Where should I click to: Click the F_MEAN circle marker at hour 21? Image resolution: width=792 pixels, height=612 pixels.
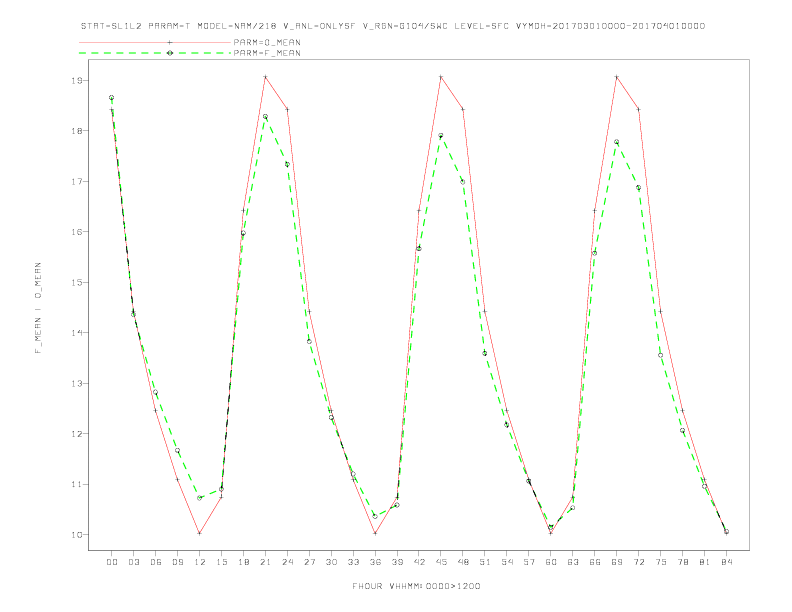(265, 117)
